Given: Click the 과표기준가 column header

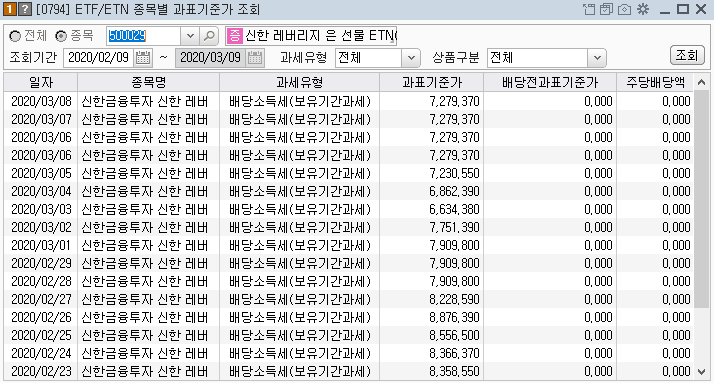Looking at the screenshot, I should pos(431,82).
